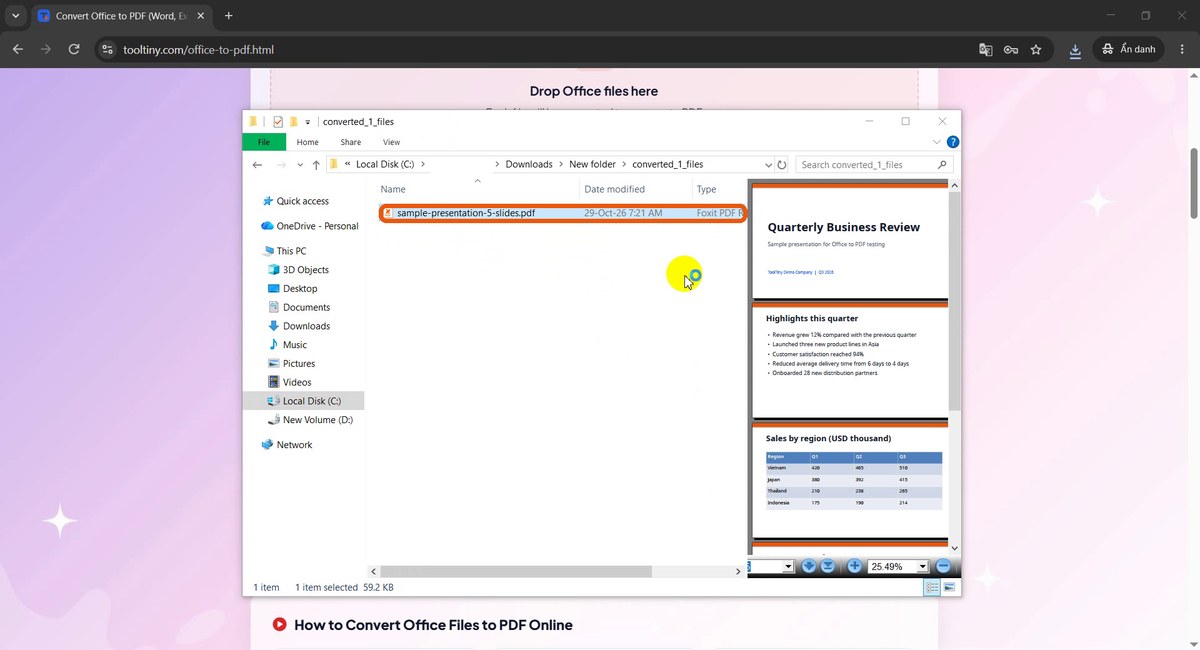Open the 3D Objects folder

click(x=298, y=270)
